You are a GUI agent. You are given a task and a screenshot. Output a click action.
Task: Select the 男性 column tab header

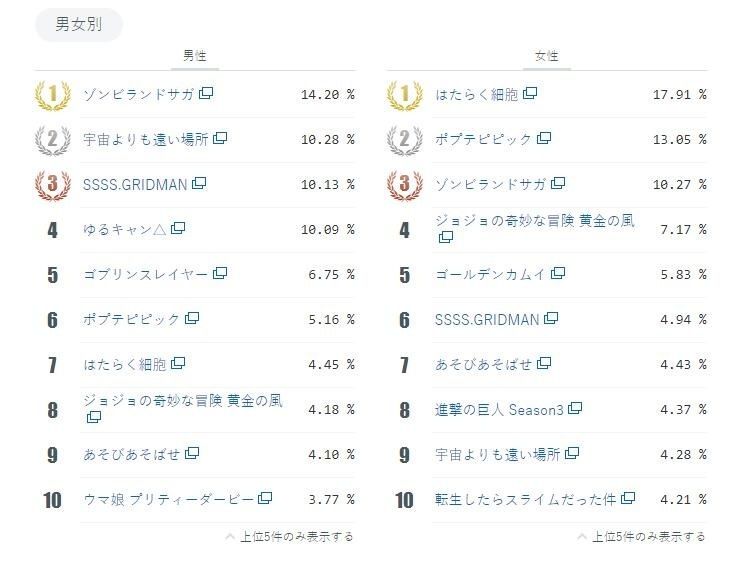[x=194, y=57]
